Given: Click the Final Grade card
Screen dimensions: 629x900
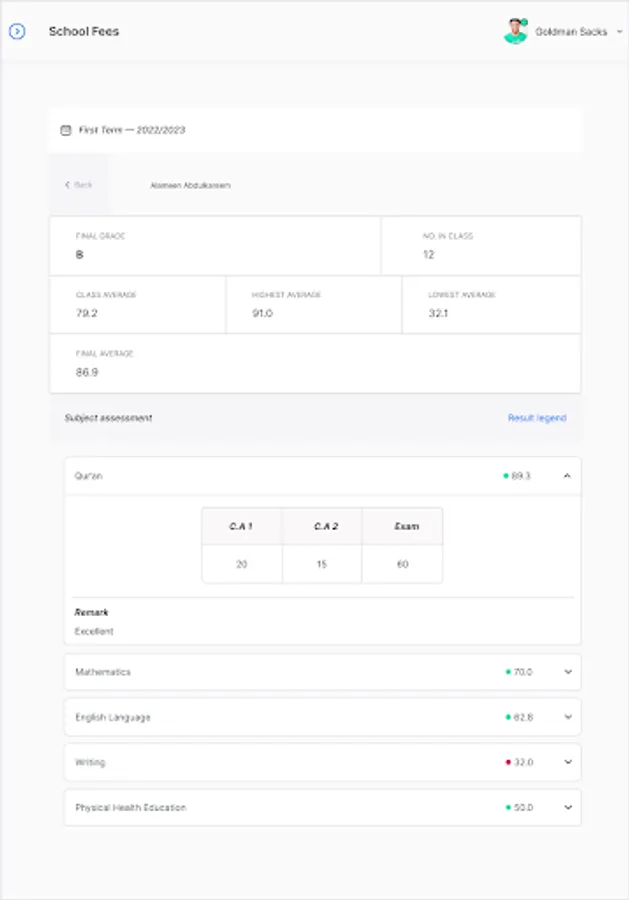Looking at the screenshot, I should 215,246.
